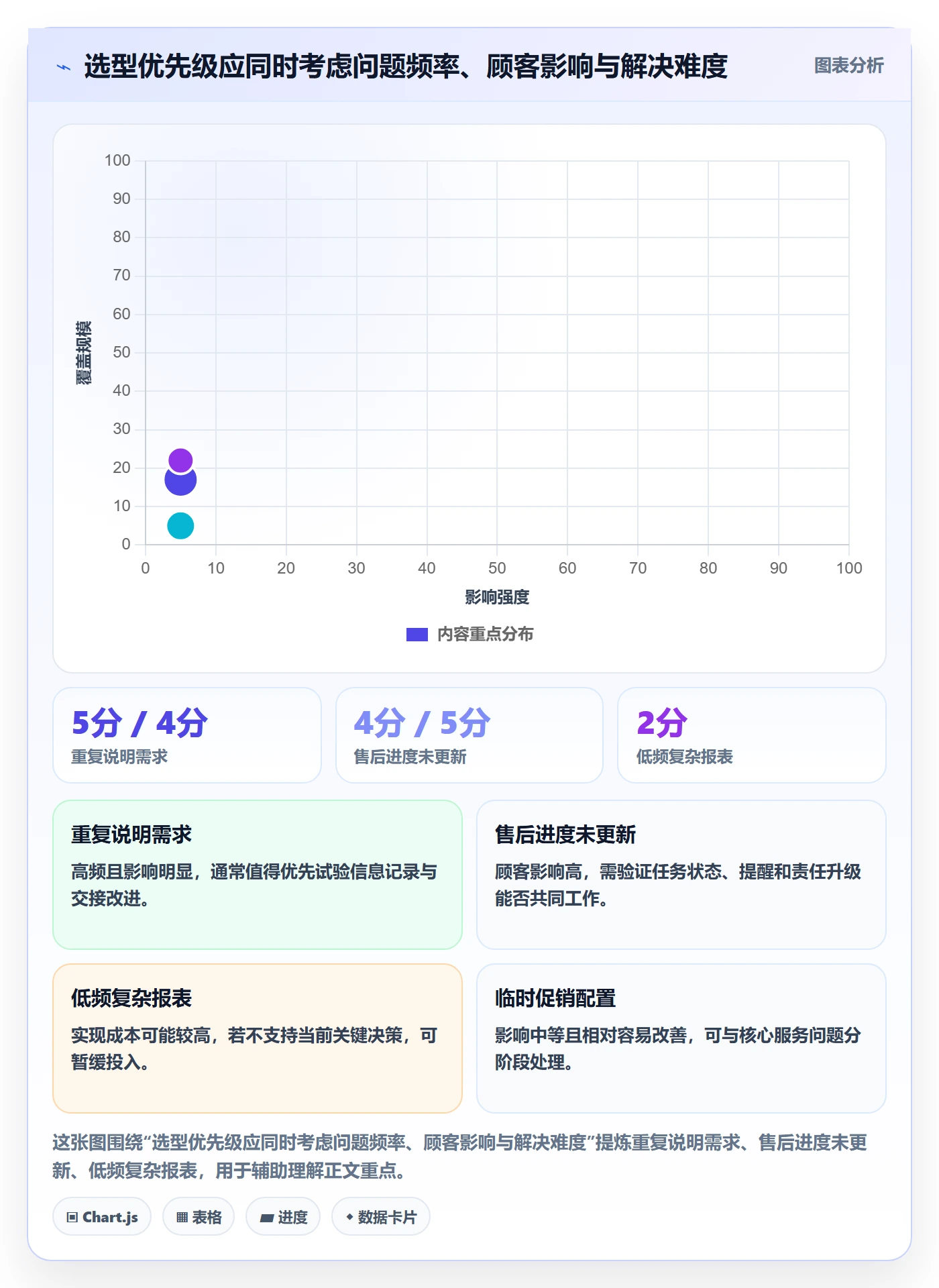Click the 覆盖规模 y-axis title
Image resolution: width=939 pixels, height=1288 pixels.
coord(83,352)
